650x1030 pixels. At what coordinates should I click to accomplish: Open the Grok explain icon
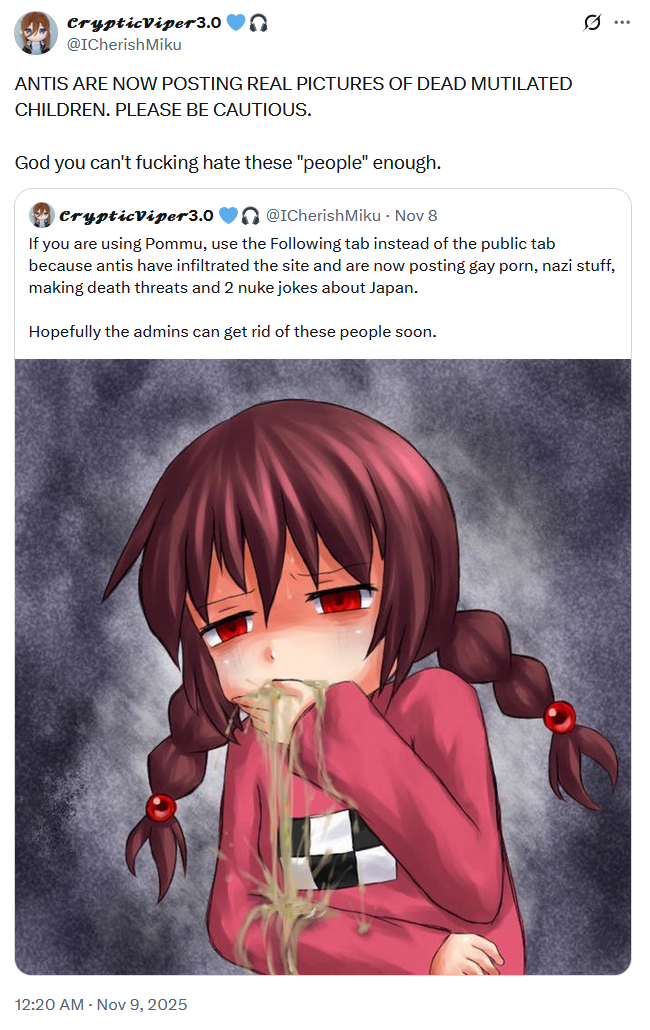point(592,23)
